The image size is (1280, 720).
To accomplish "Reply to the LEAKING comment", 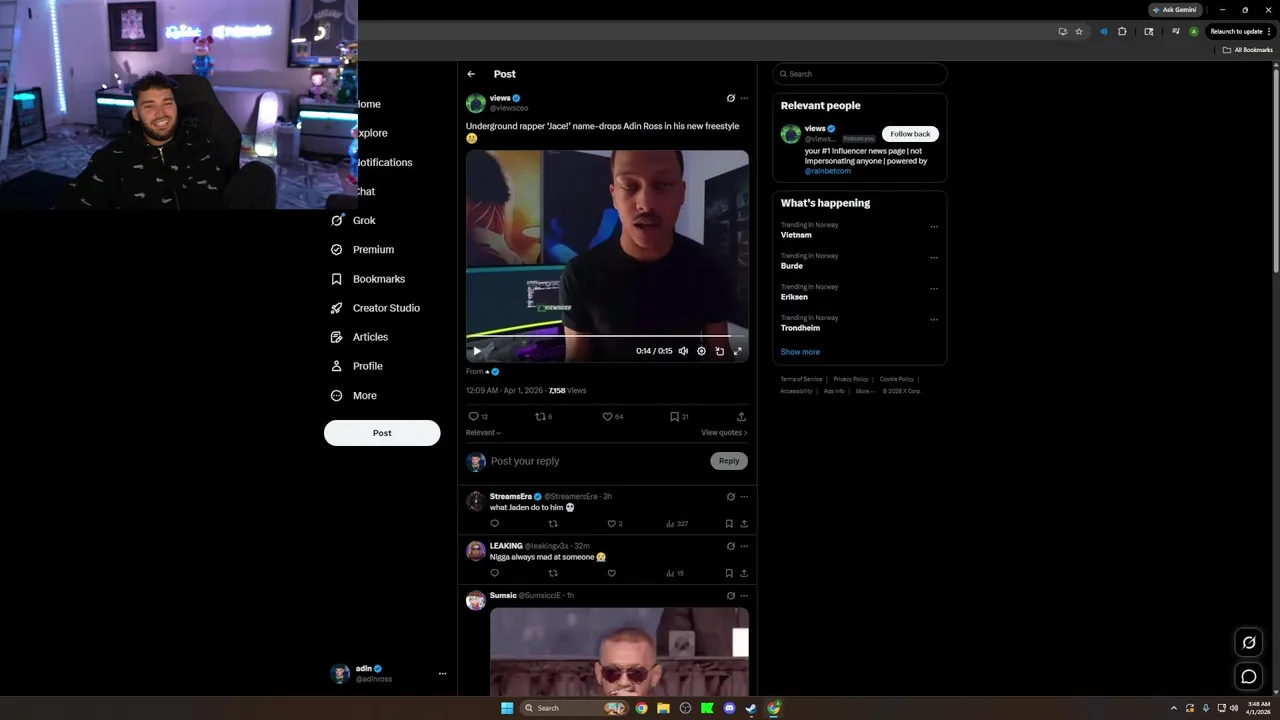I will (x=494, y=573).
